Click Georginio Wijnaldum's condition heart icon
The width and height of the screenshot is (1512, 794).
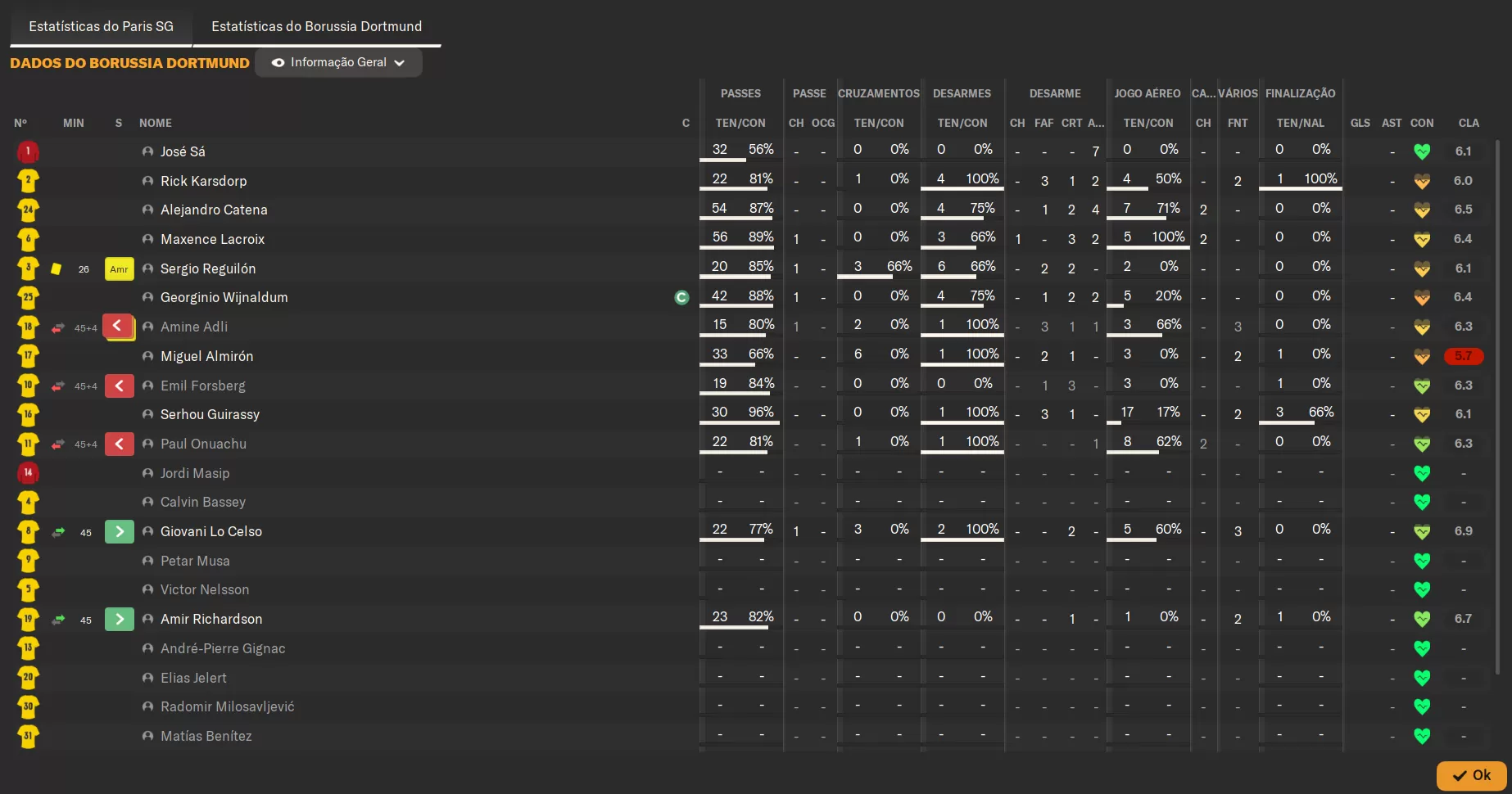click(x=1422, y=298)
